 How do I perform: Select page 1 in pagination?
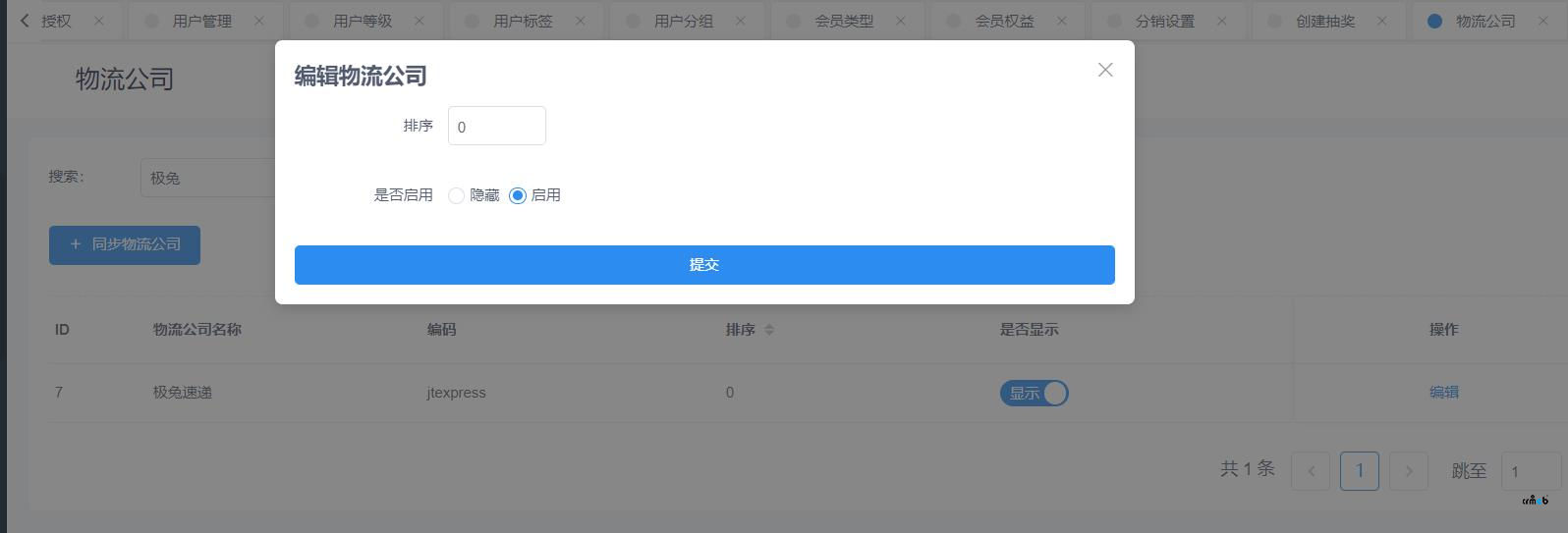1360,471
